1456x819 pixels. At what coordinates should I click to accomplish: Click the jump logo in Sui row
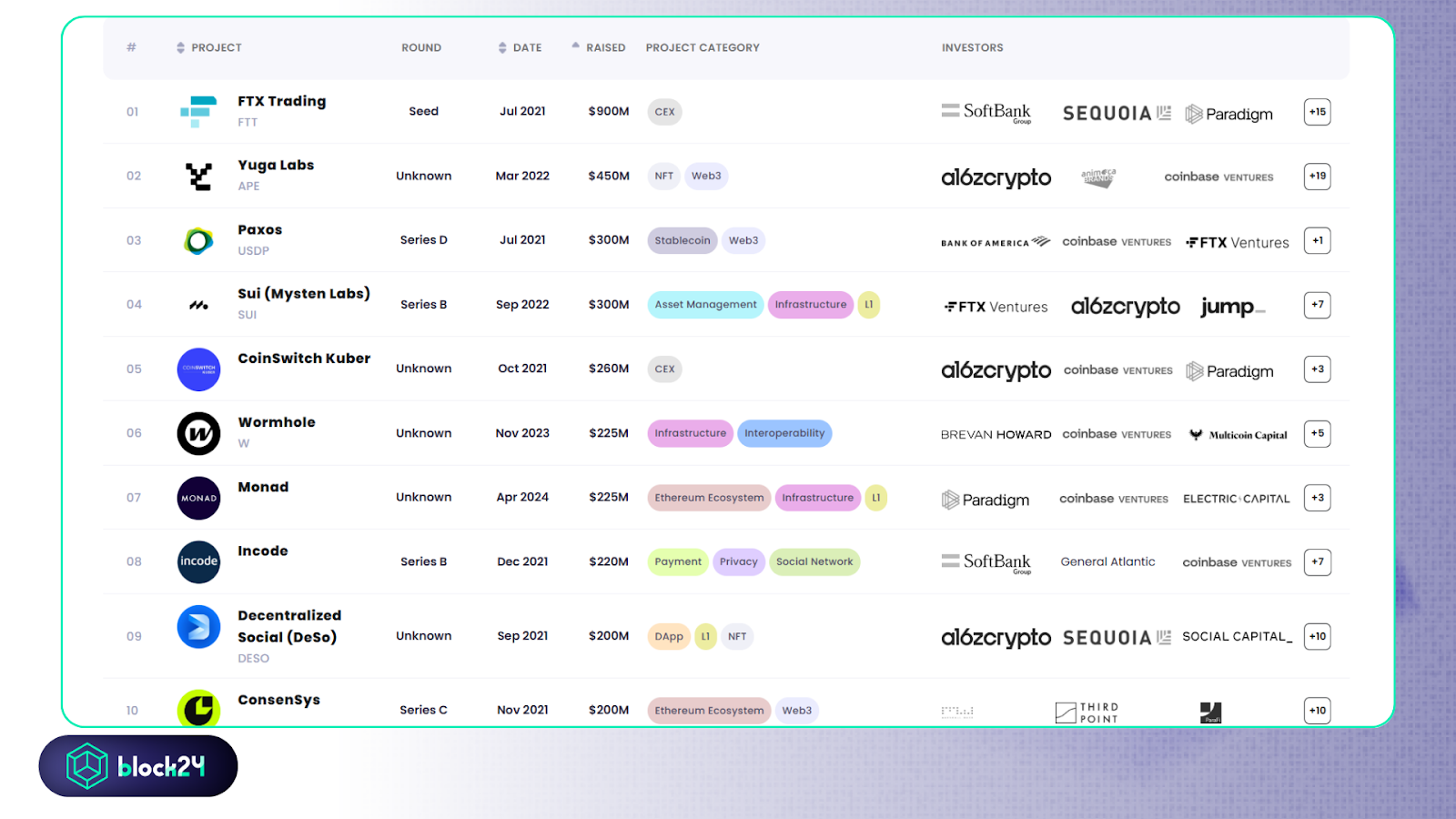(x=1232, y=307)
